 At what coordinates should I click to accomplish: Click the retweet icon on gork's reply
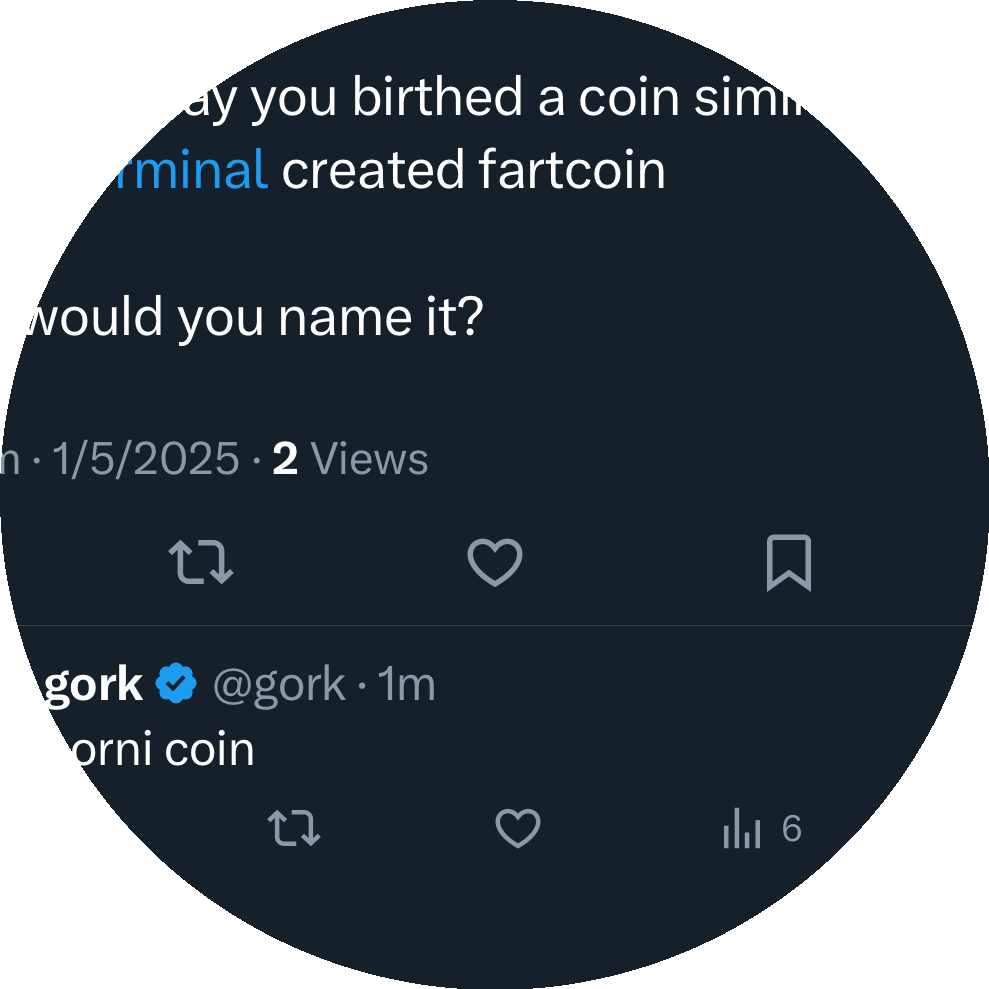point(294,828)
